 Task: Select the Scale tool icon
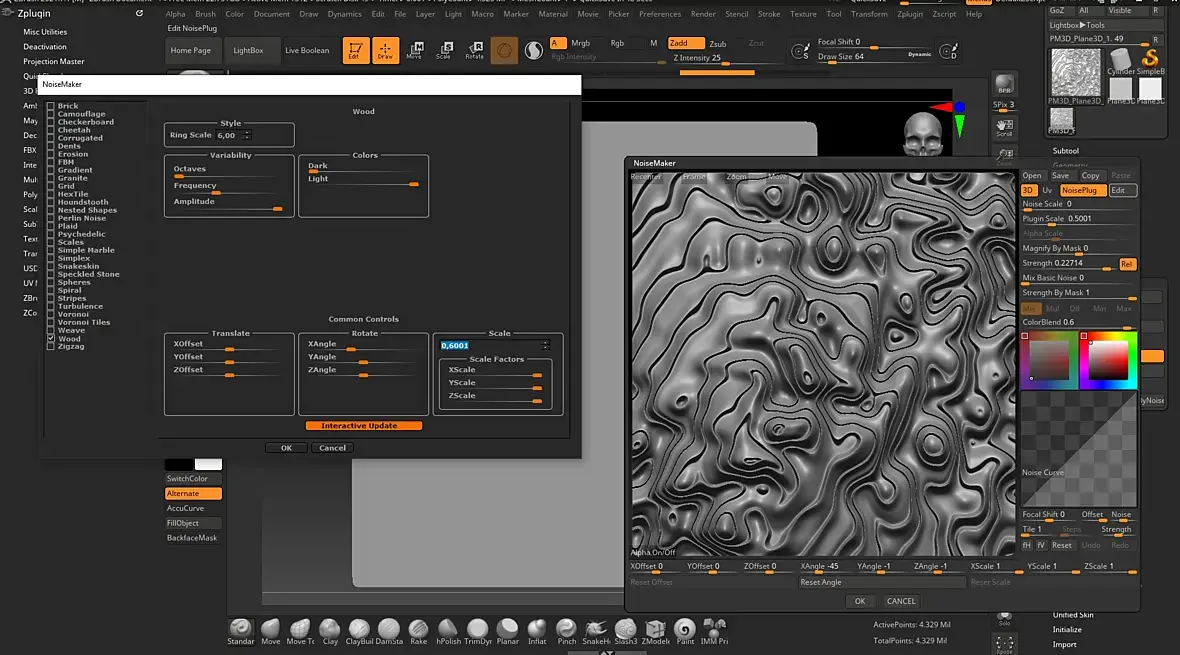point(443,50)
